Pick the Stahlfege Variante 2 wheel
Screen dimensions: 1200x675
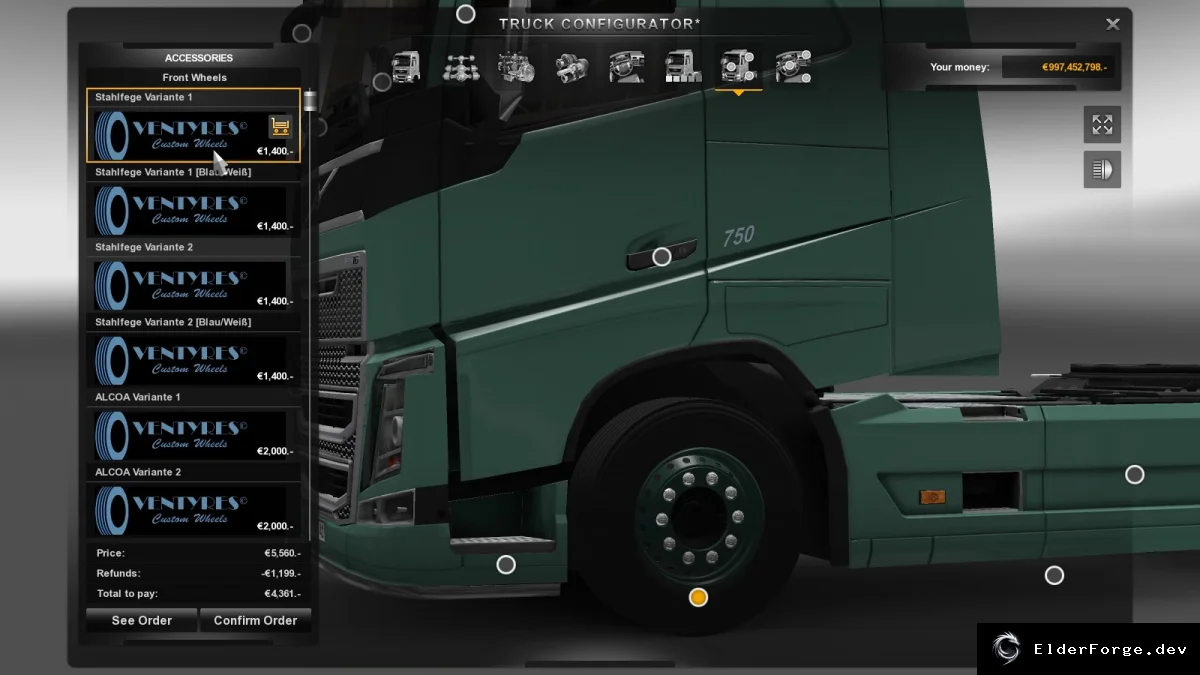click(x=193, y=275)
